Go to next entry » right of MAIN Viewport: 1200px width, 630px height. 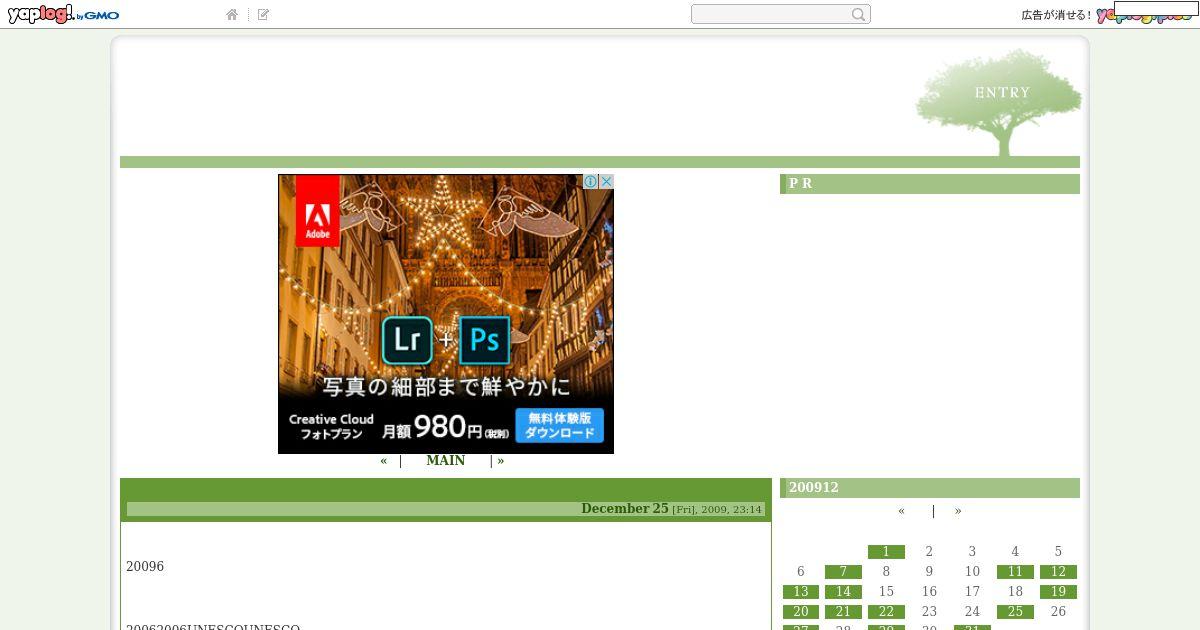click(501, 461)
